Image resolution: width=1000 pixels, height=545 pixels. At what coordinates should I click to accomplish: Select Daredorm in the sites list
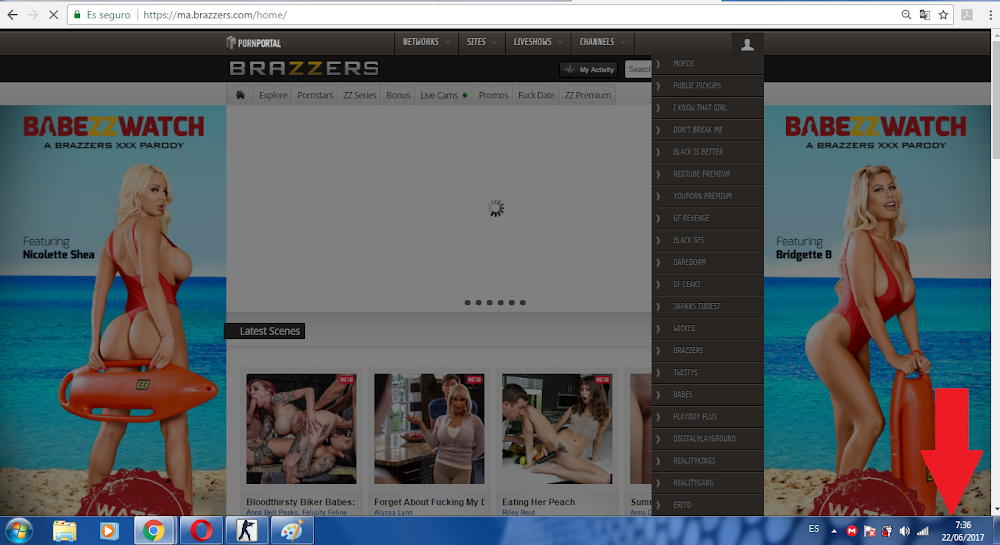[707, 262]
